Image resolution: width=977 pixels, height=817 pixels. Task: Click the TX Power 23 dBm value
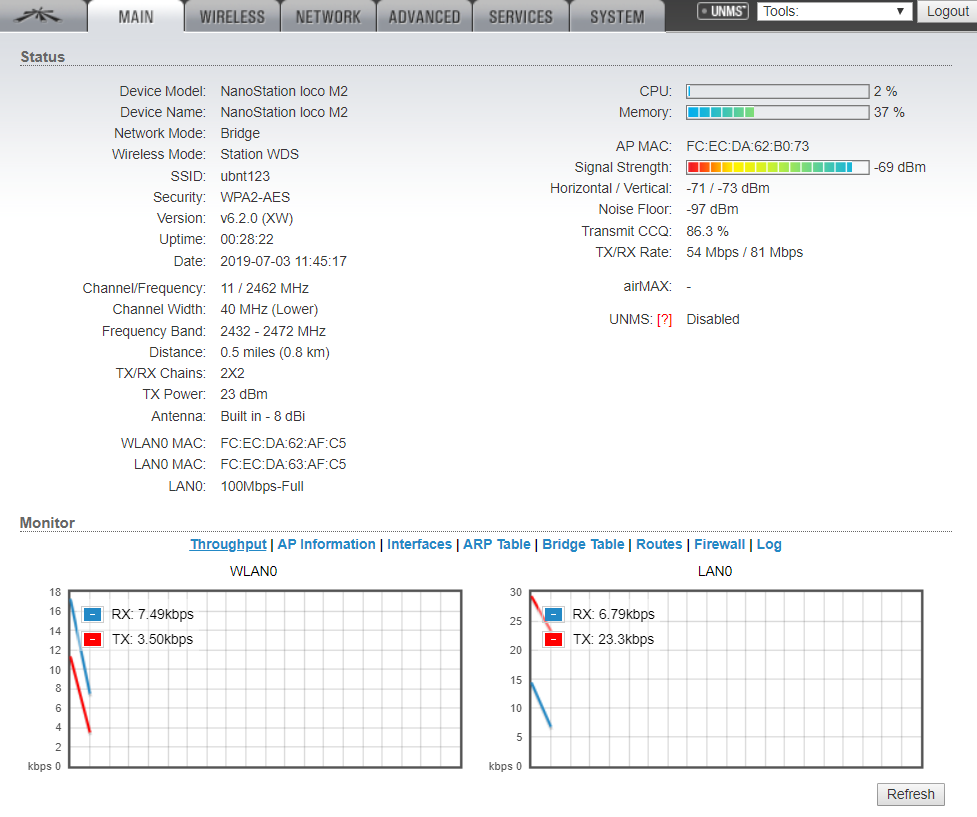244,394
